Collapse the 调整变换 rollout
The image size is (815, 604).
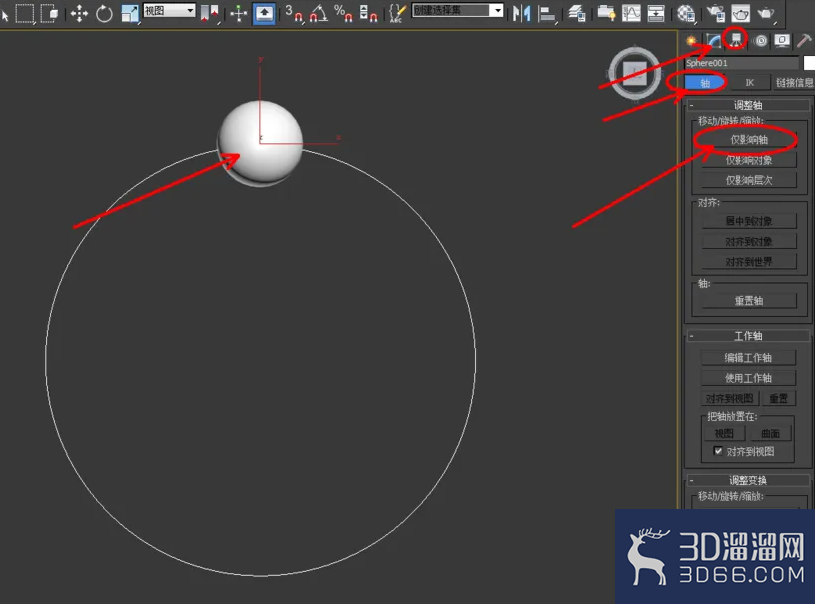(x=748, y=480)
